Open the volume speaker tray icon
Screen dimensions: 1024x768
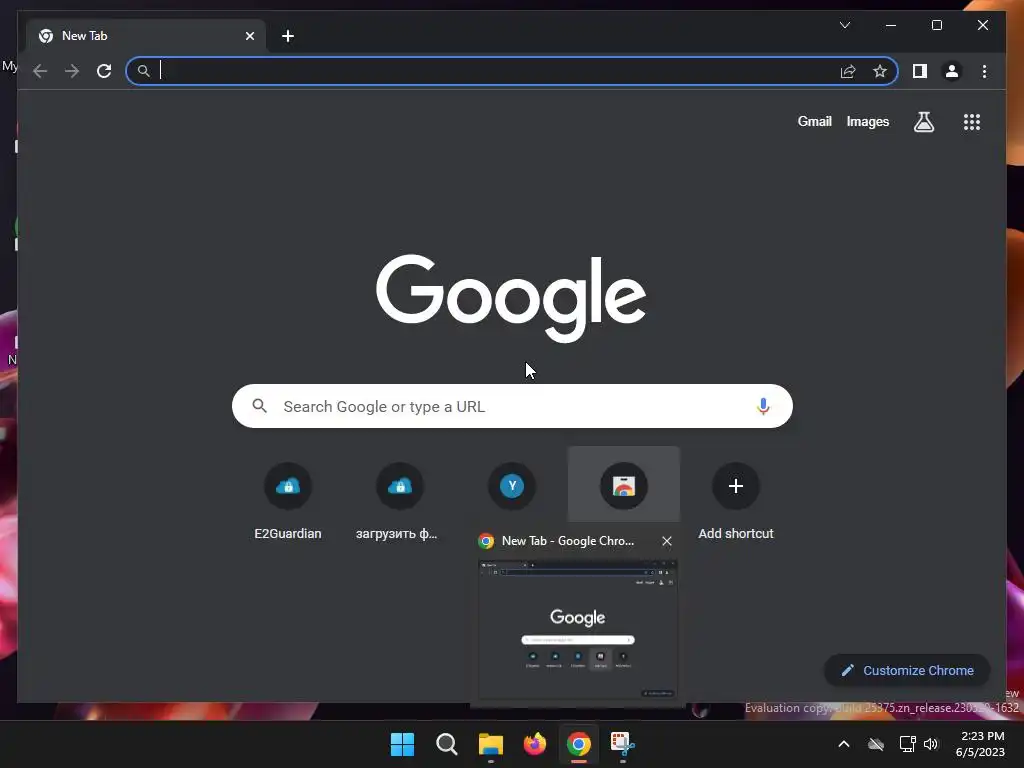pos(931,744)
